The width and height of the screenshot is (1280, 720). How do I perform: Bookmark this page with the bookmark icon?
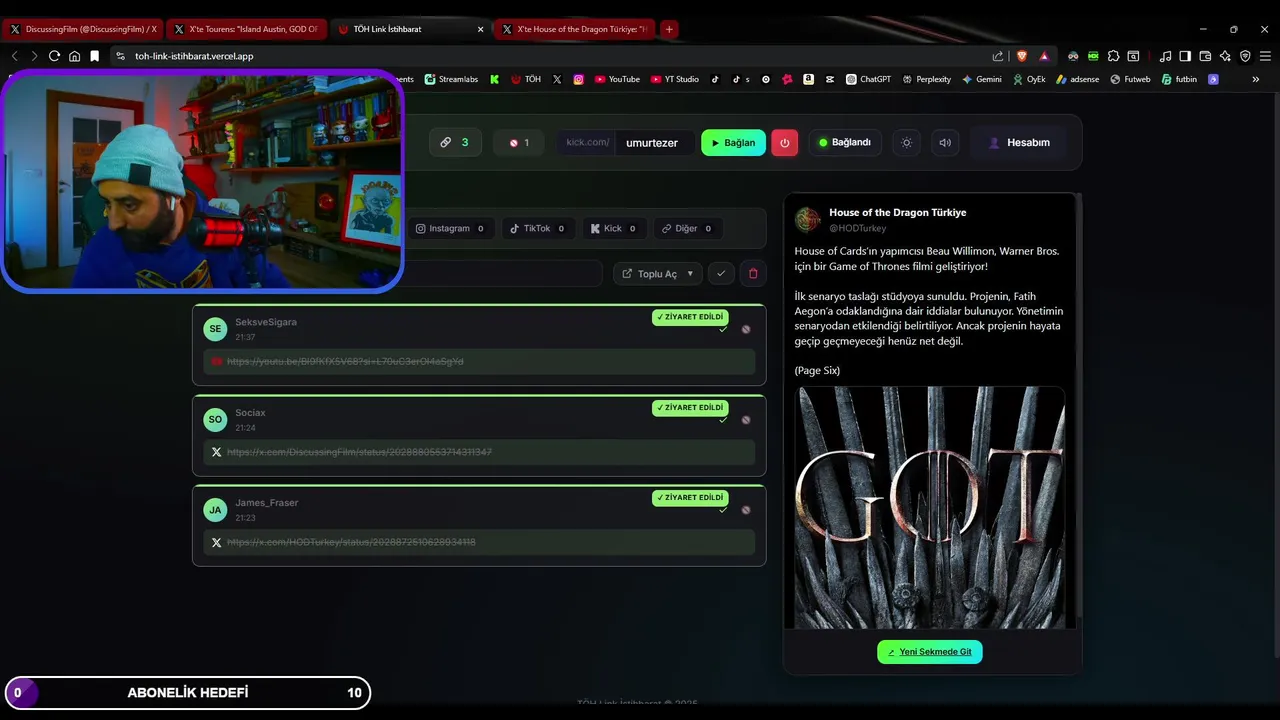94,56
